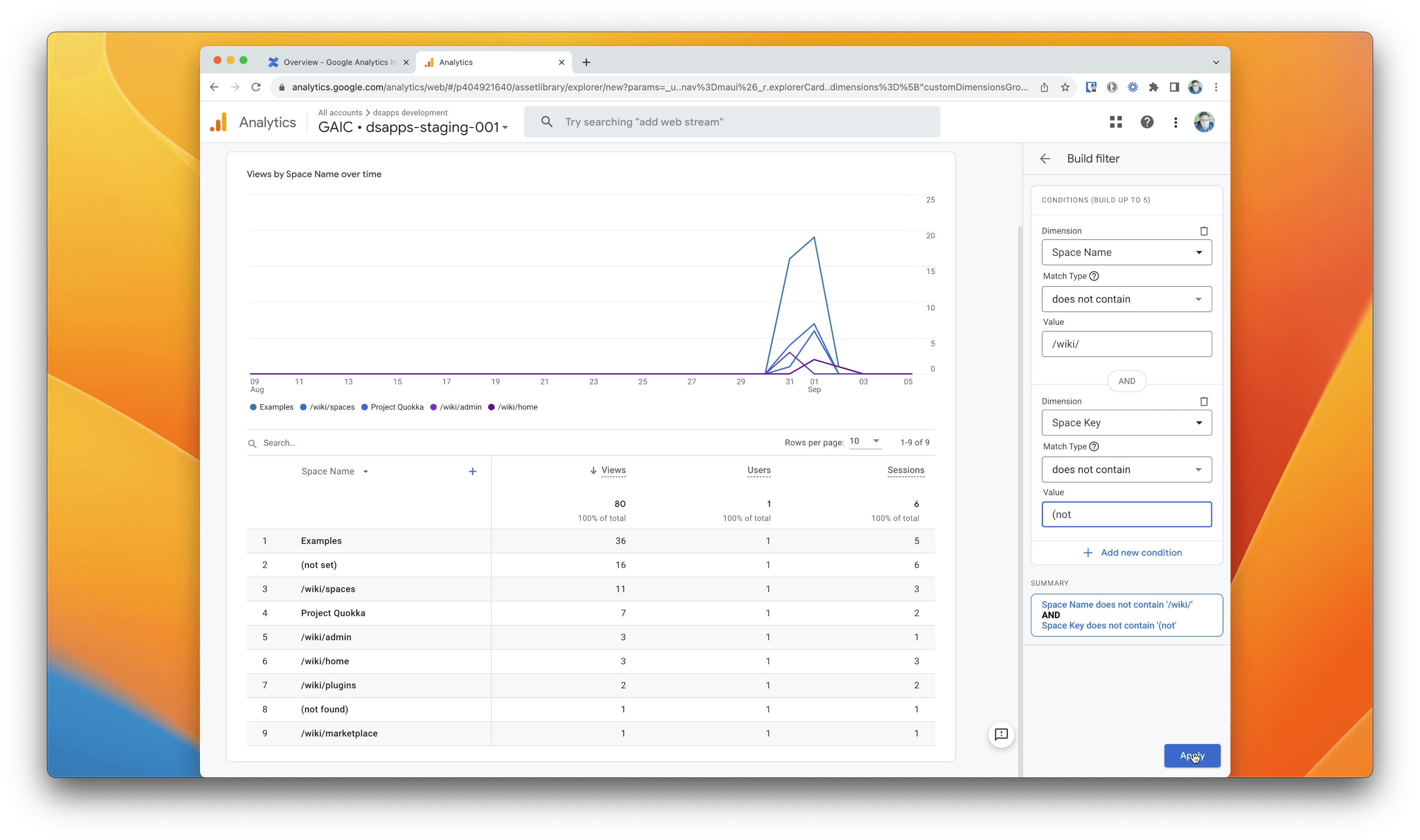Image resolution: width=1420 pixels, height=840 pixels.
Task: Click the table search magnifier icon
Action: click(x=252, y=444)
